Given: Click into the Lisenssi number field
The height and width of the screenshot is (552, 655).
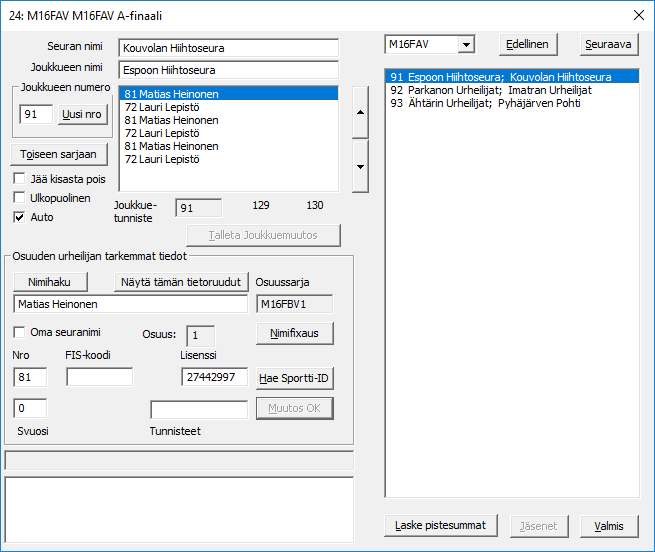Looking at the screenshot, I should click(214, 377).
